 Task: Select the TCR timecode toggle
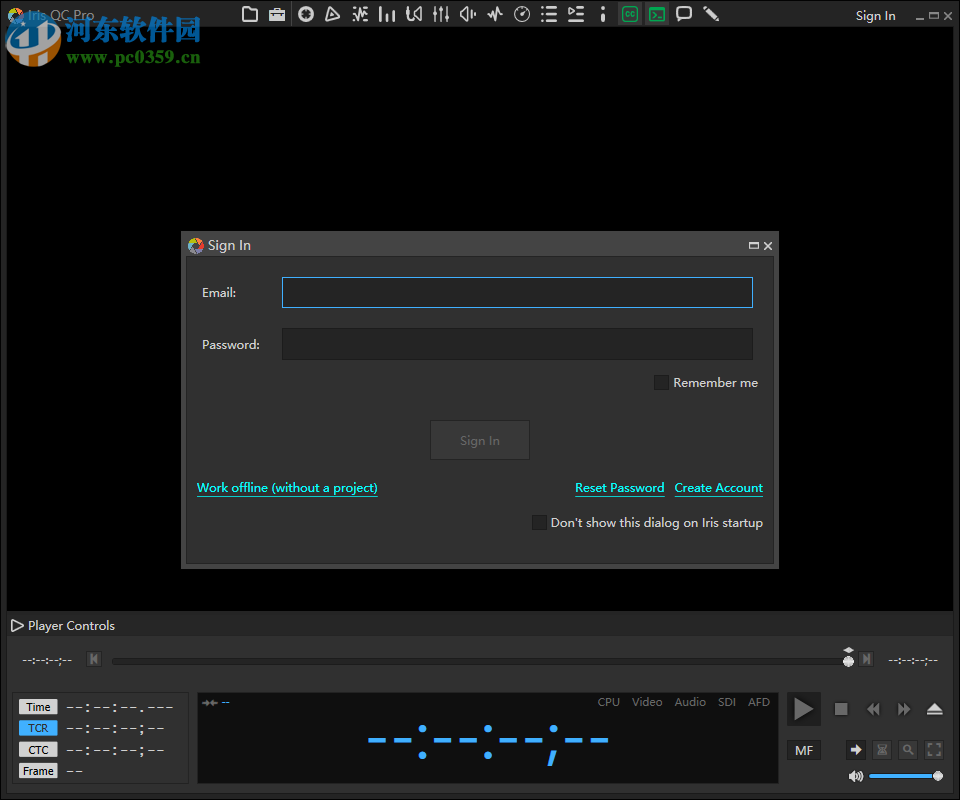point(38,728)
